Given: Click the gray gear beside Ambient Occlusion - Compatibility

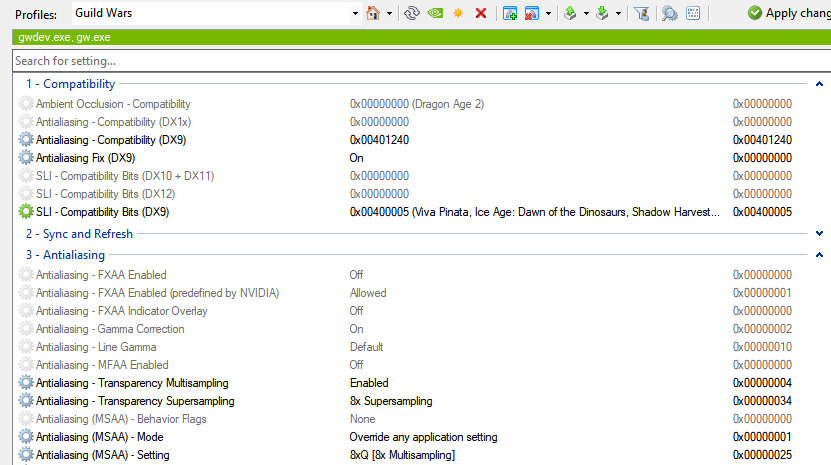Looking at the screenshot, I should point(25,104).
